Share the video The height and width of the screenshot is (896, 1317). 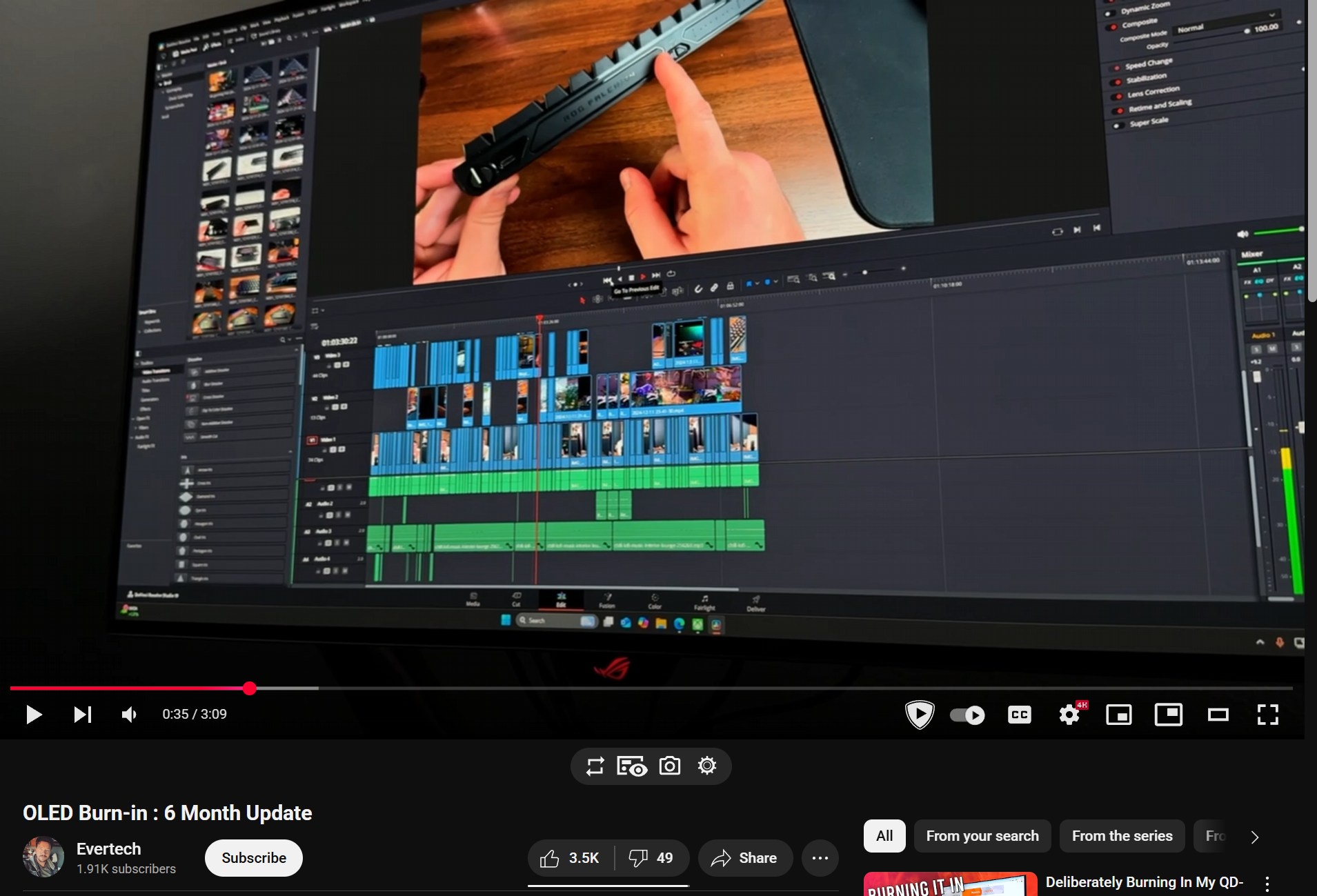(x=745, y=858)
